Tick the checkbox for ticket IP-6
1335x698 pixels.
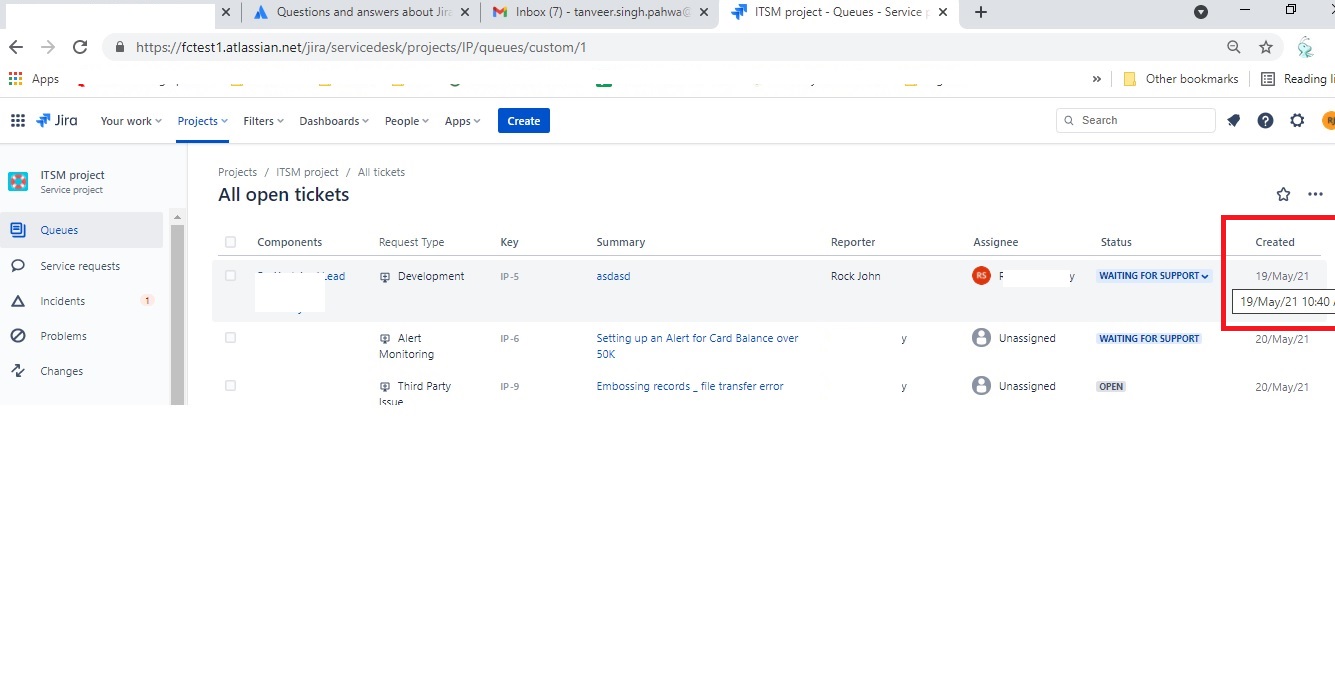point(231,338)
